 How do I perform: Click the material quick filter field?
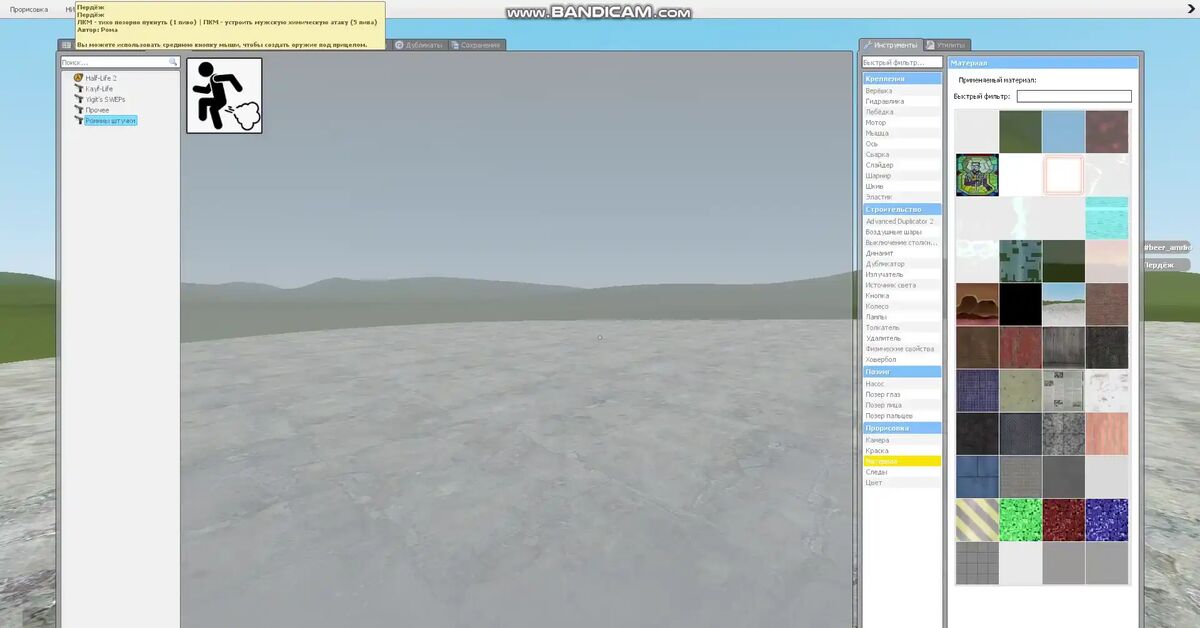(1074, 97)
